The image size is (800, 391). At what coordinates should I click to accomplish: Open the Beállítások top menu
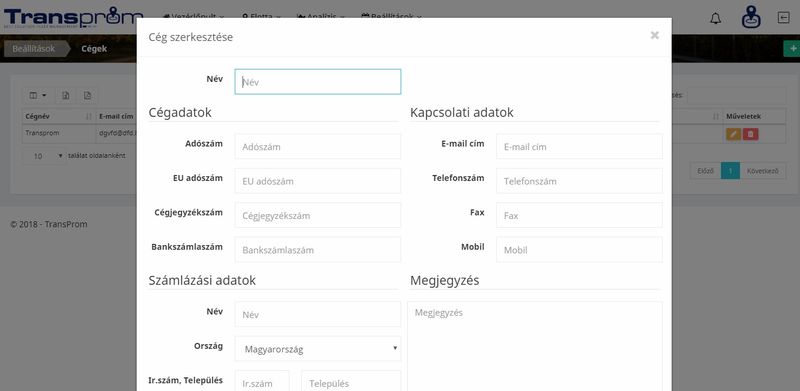(392, 17)
